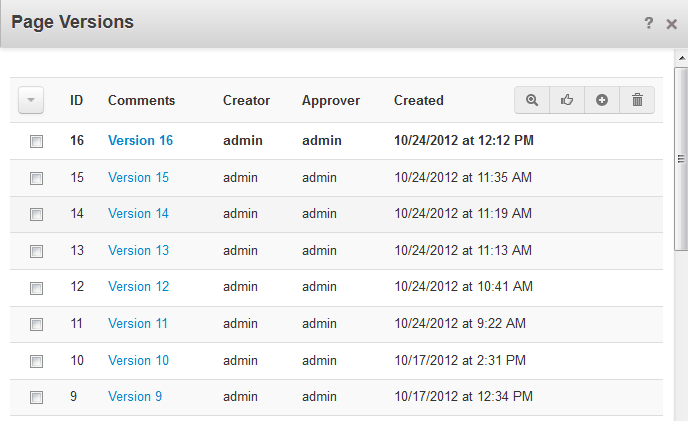This screenshot has height=421, width=688.
Task: Click the thumbs-up approve icon
Action: coord(567,100)
